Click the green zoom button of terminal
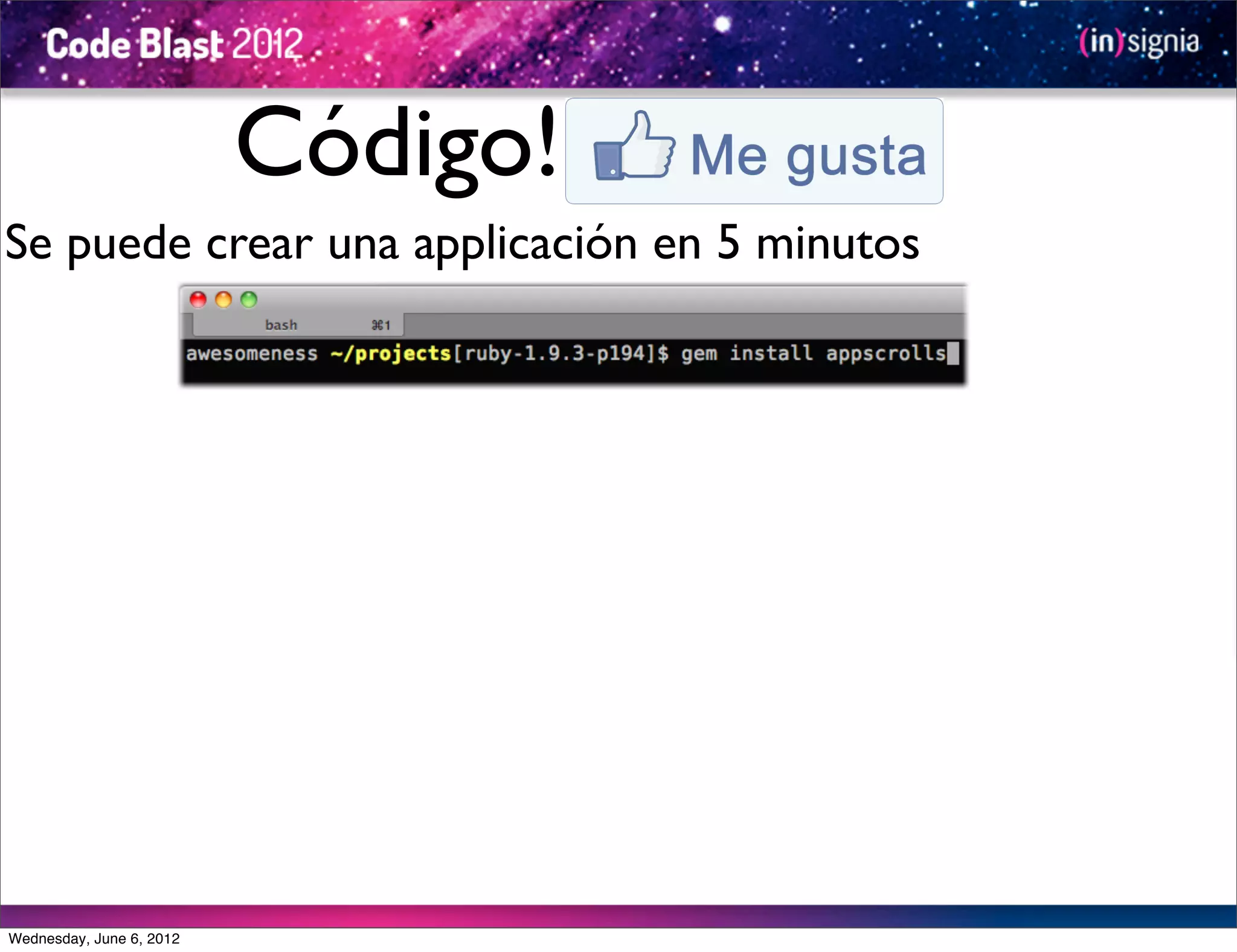Screen dimensions: 1237x952 [249, 300]
